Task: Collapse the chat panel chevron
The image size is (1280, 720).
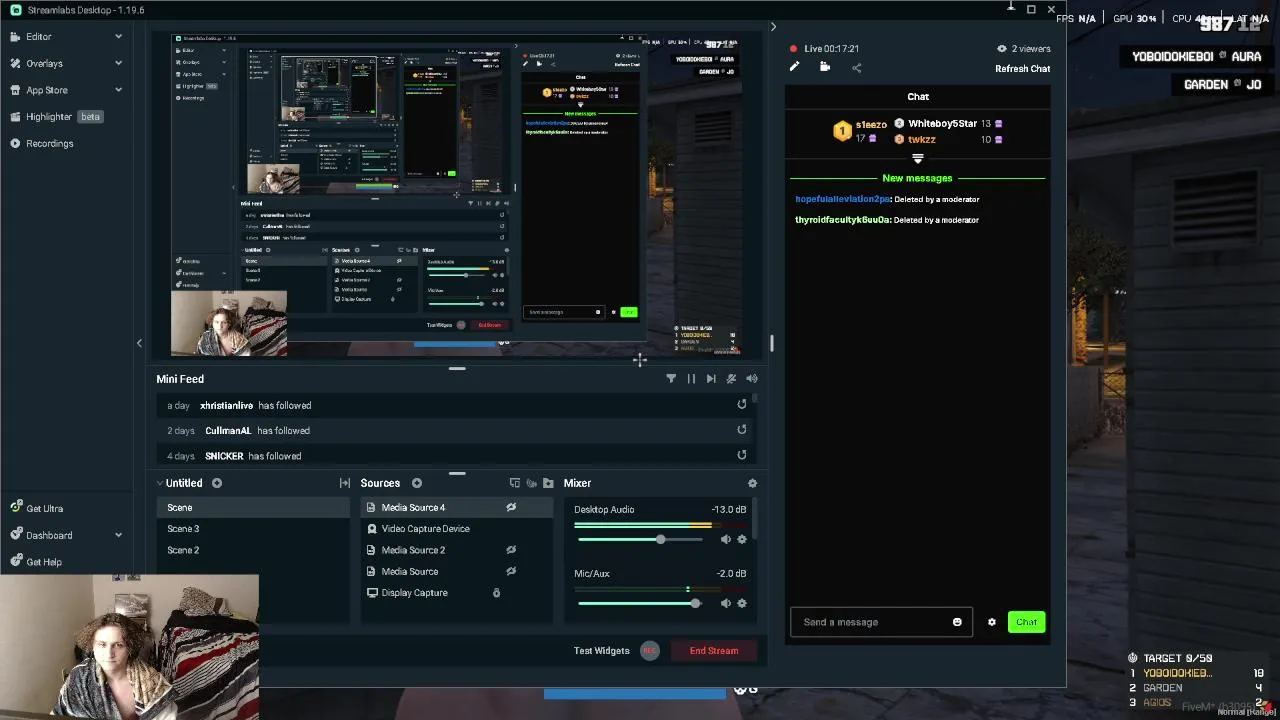Action: pos(773,27)
